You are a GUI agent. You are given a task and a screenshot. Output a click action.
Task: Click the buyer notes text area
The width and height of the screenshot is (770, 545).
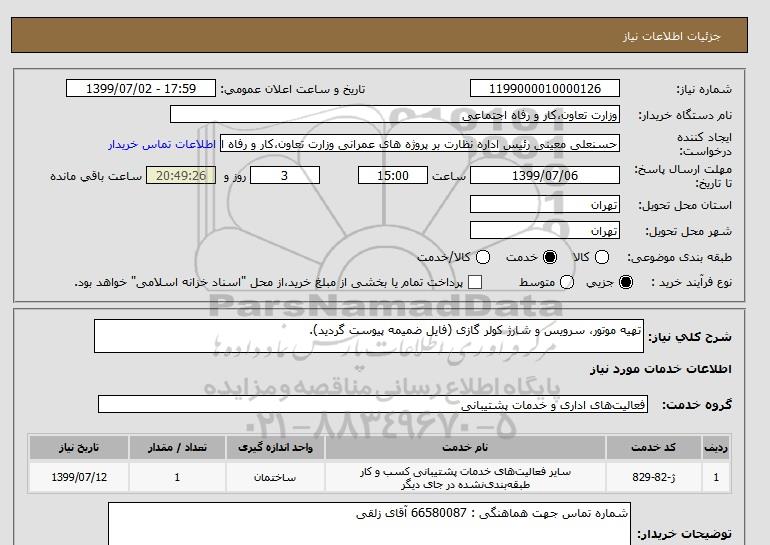[x=369, y=524]
